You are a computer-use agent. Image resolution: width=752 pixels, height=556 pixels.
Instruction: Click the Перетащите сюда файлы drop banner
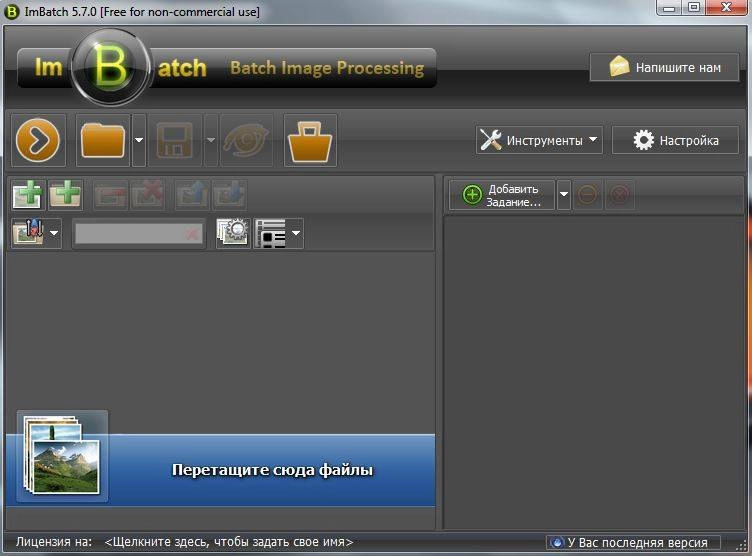(221, 470)
